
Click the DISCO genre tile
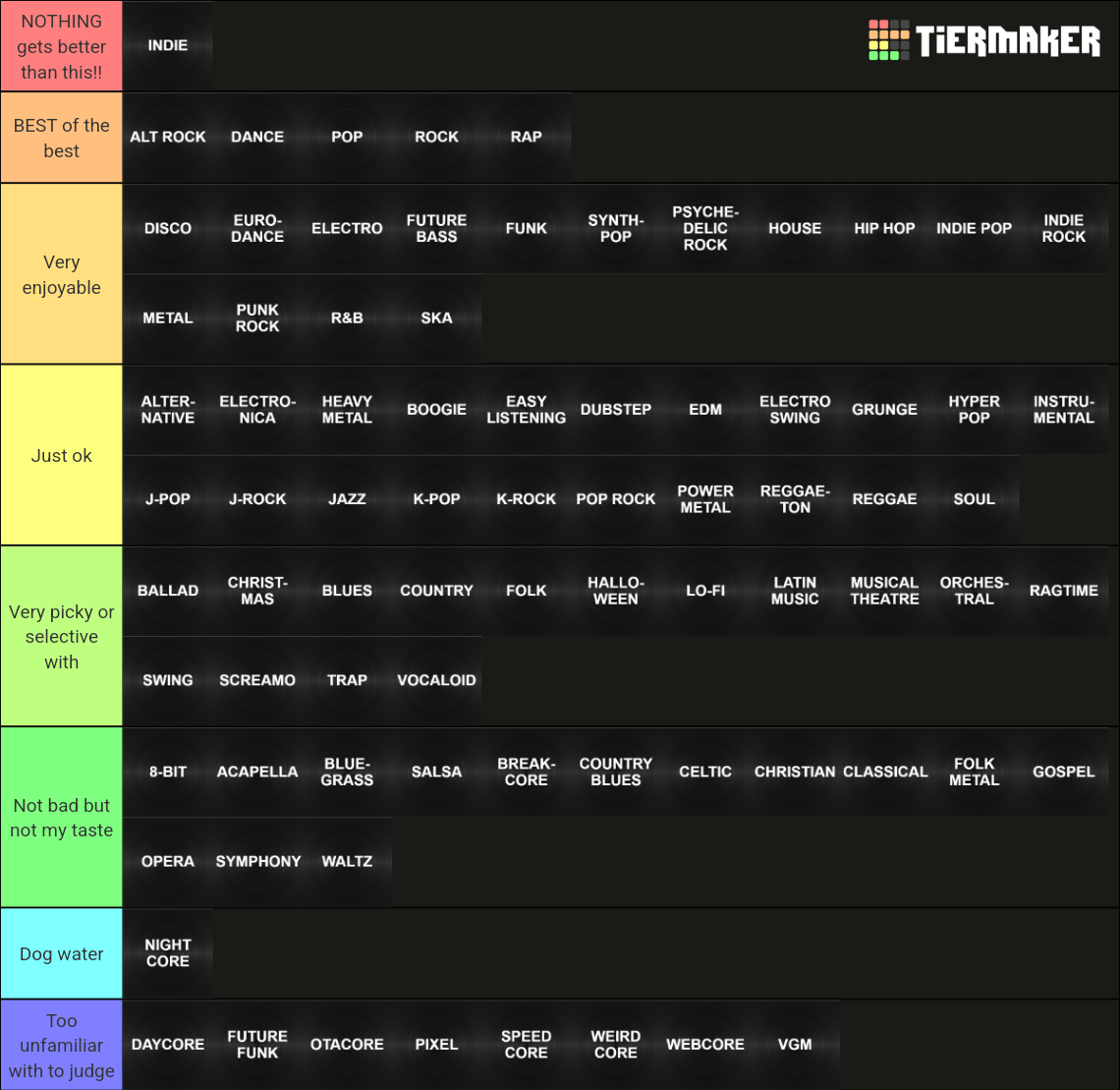coord(167,228)
